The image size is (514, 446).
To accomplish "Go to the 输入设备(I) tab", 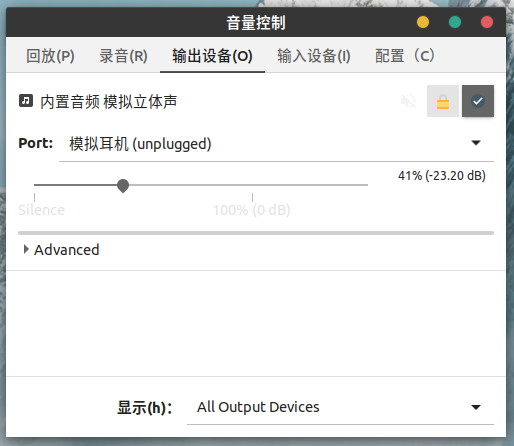I will [314, 56].
